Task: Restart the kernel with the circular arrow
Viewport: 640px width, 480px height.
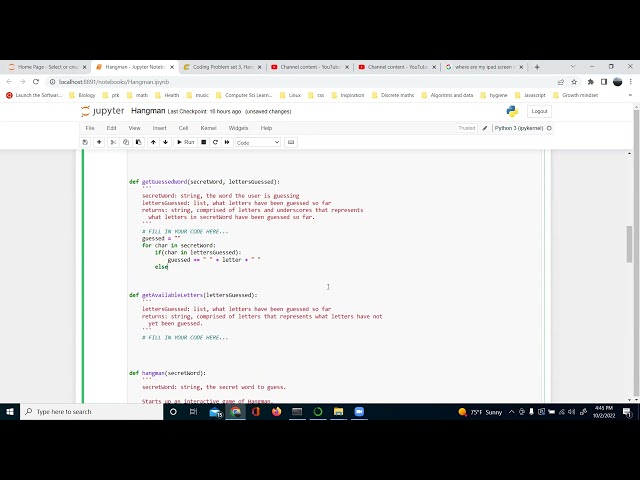Action: click(x=215, y=142)
